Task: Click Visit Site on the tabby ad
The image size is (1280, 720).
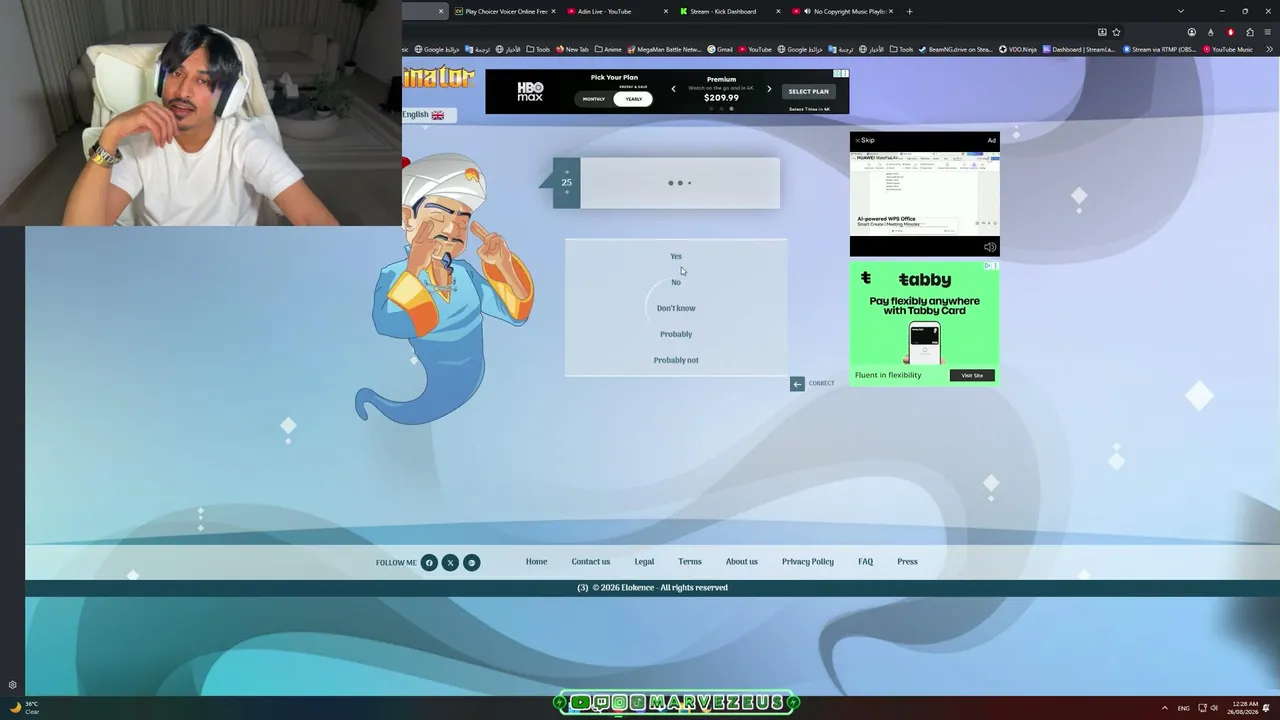Action: tap(972, 375)
